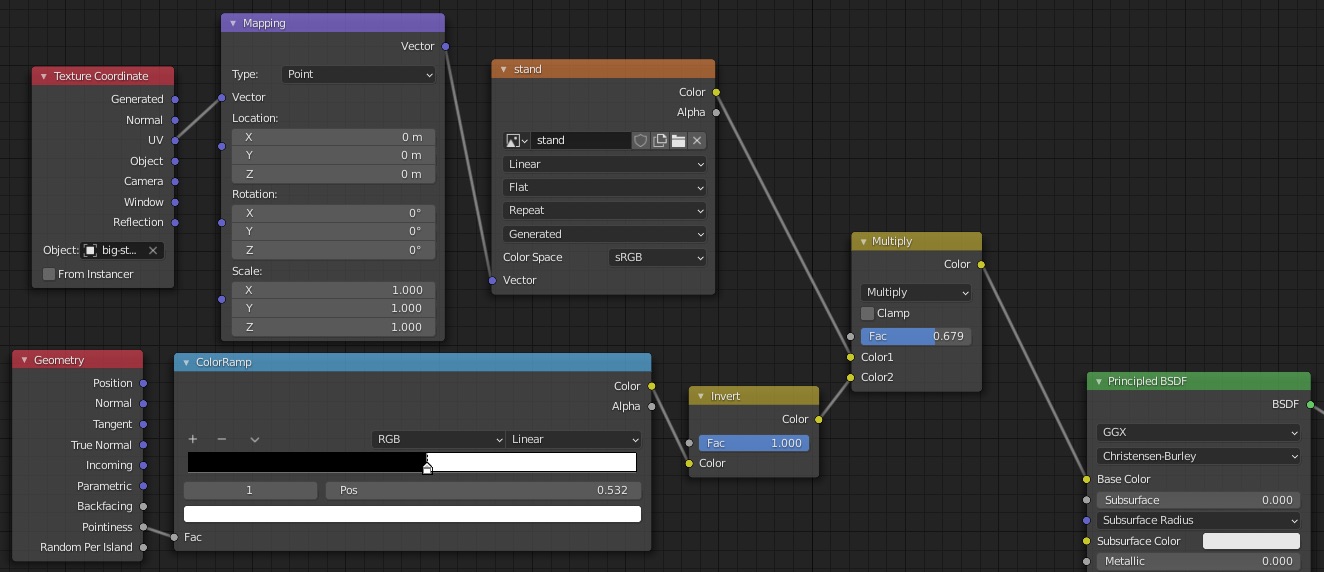Collapse the Geometry node header triangle
Image resolution: width=1324 pixels, height=572 pixels.
[x=24, y=360]
